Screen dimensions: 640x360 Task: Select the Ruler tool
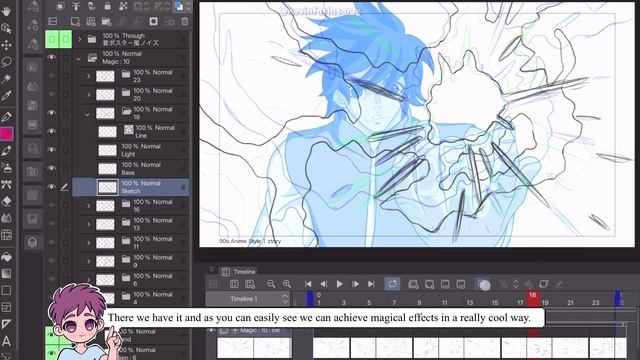click(x=6, y=324)
